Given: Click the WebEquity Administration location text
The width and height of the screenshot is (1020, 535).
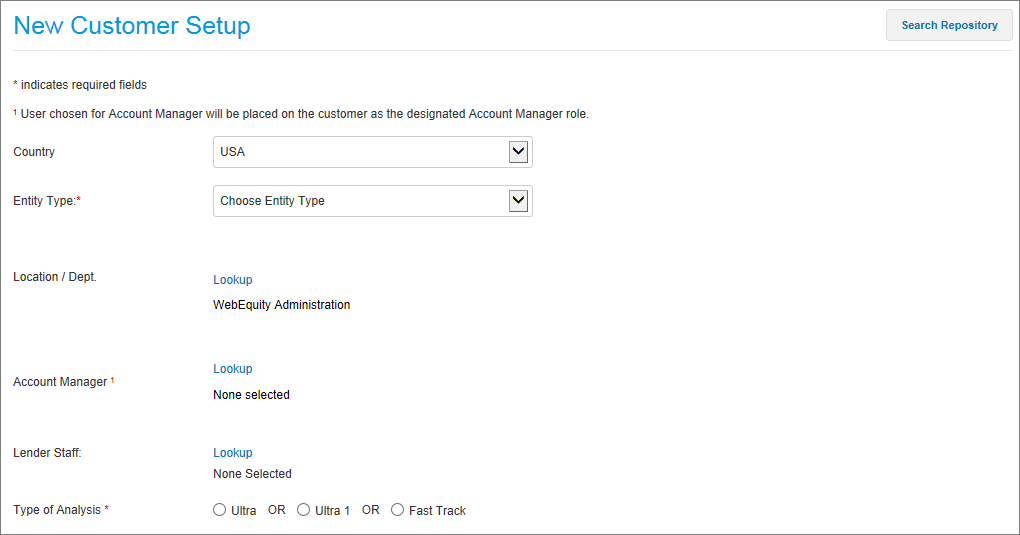Looking at the screenshot, I should 282,305.
